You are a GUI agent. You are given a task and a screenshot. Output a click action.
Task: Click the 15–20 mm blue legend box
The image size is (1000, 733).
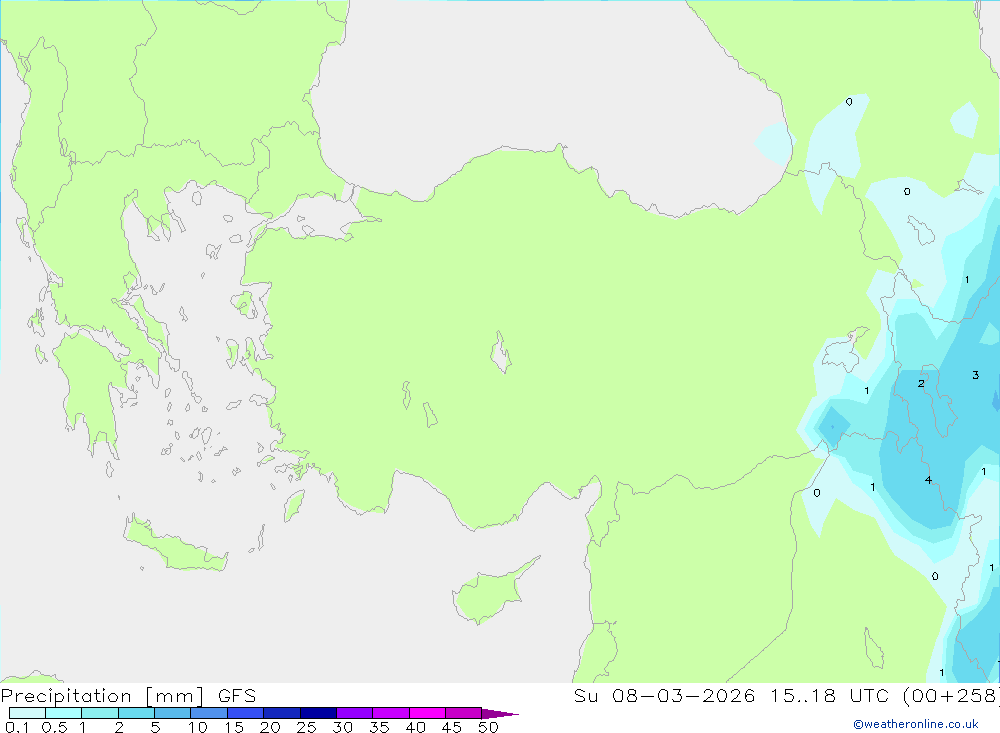click(246, 713)
